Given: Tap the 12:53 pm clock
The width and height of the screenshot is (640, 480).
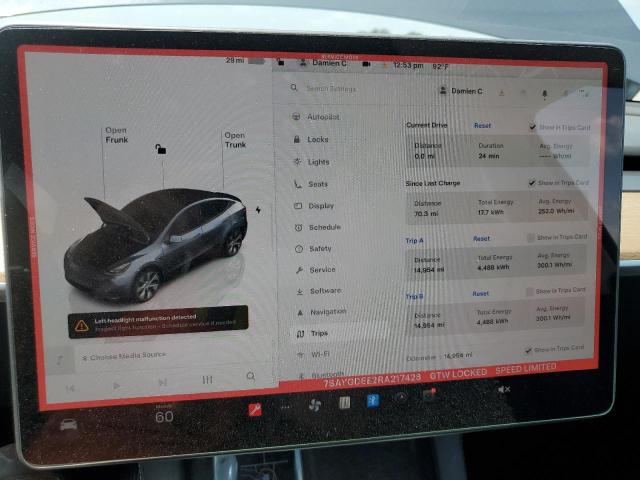Looking at the screenshot, I should [408, 65].
